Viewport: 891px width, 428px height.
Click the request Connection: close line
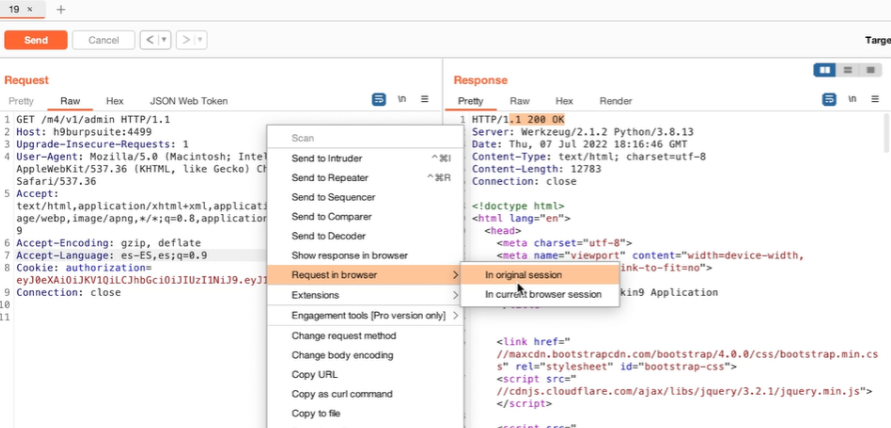coord(68,293)
